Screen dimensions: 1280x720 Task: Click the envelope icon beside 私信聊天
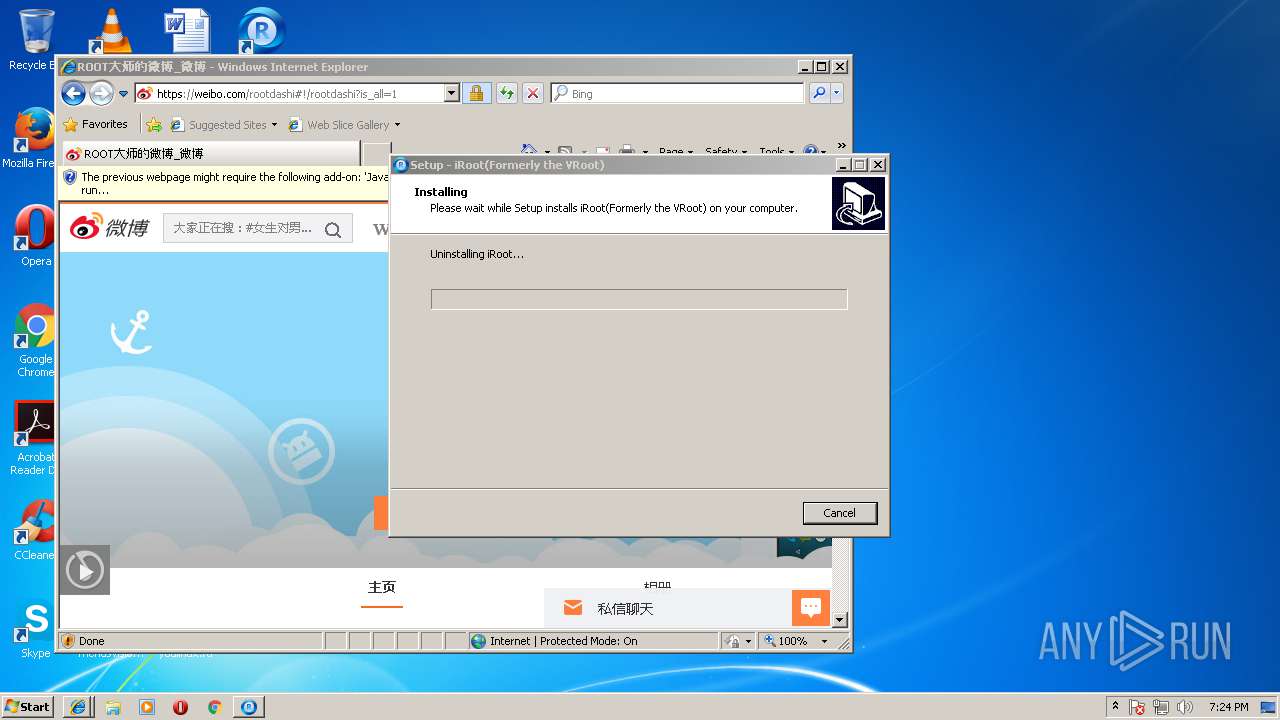pos(573,608)
